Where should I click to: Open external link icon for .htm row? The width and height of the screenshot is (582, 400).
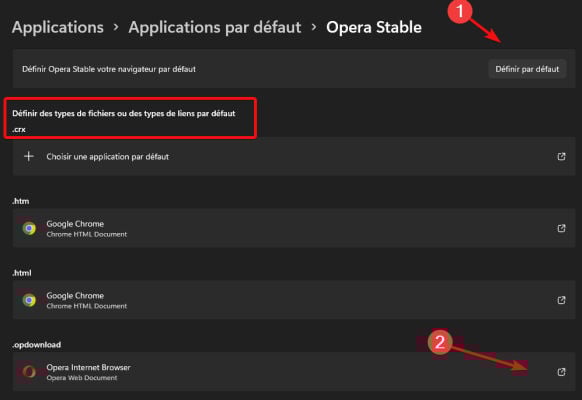(561, 228)
